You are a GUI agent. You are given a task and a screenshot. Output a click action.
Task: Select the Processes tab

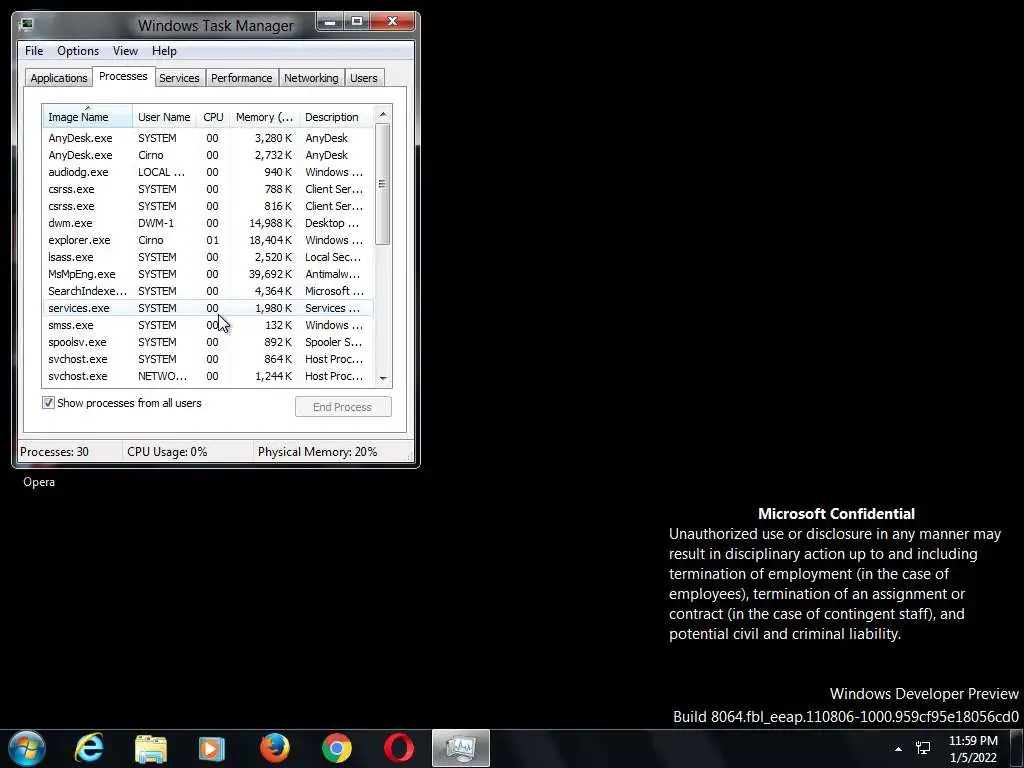123,76
